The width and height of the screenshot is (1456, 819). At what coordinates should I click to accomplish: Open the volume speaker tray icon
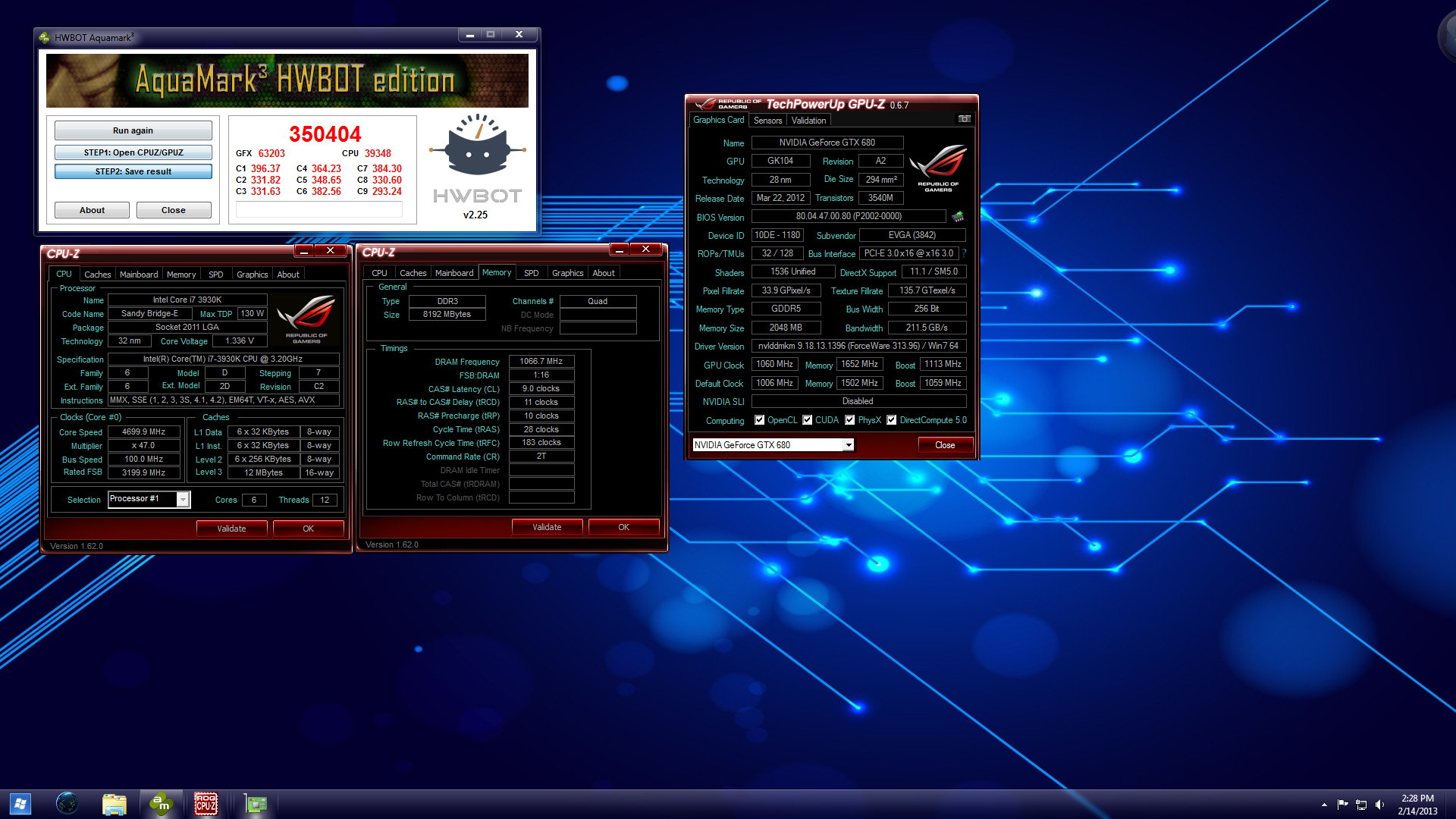click(1379, 805)
